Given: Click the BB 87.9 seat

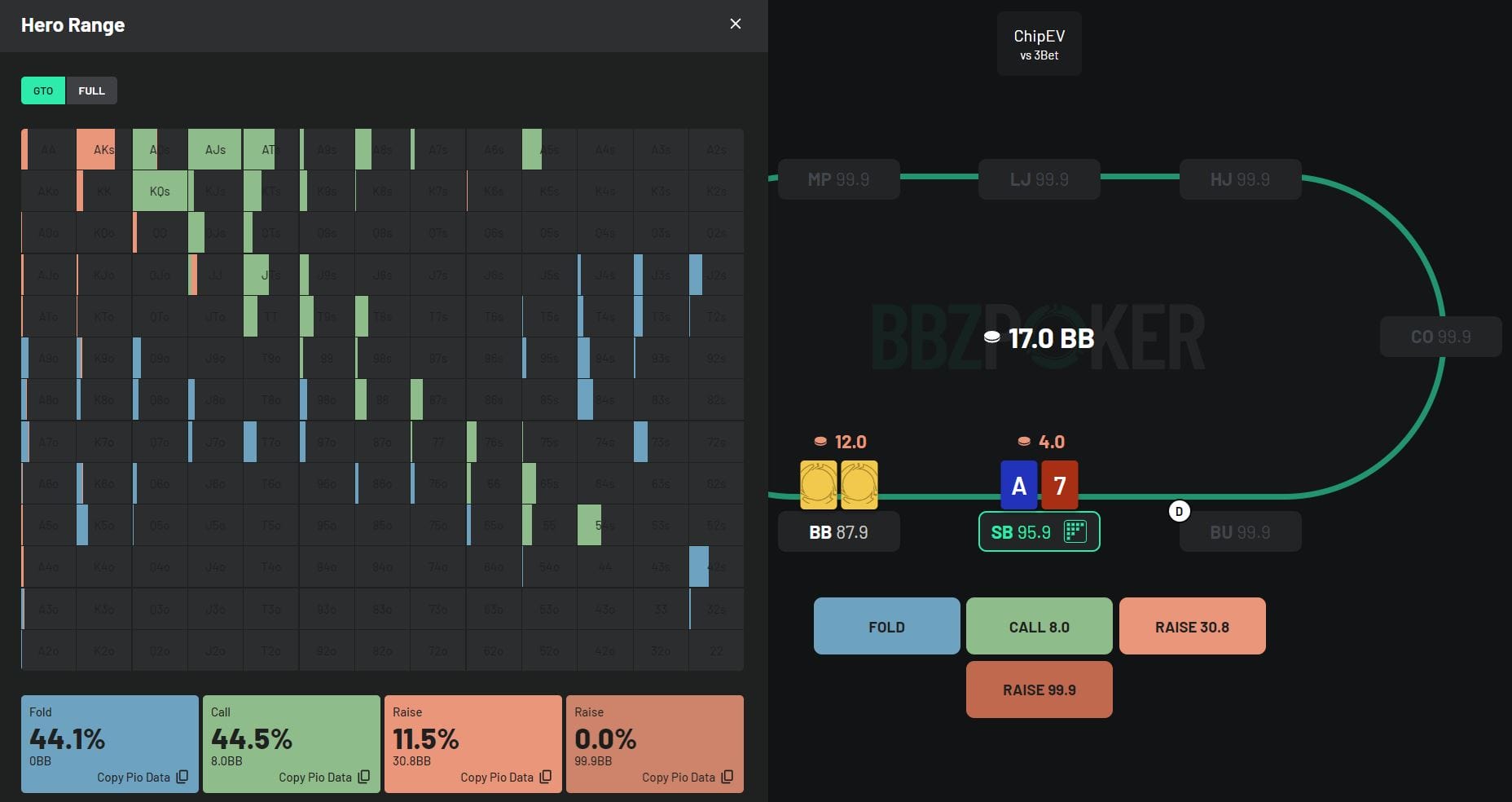Looking at the screenshot, I should tap(838, 532).
